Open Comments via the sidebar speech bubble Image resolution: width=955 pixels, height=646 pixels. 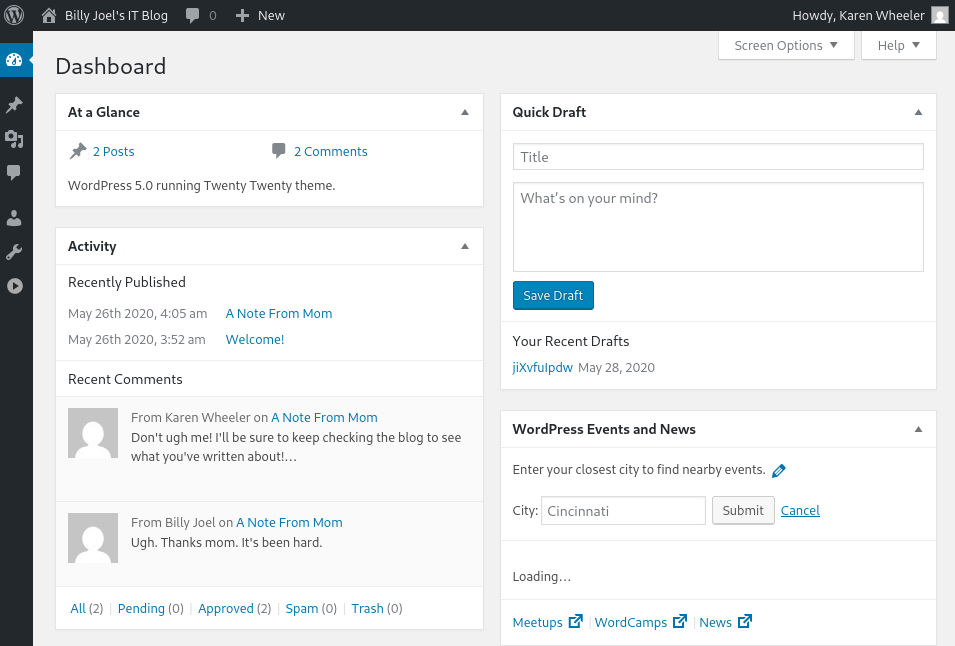pos(14,172)
